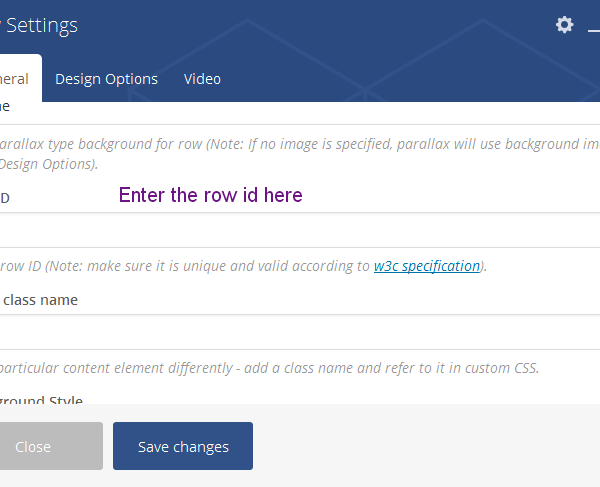Screen dimensions: 600x487
Task: Click the Extra class name label
Action: tap(40, 300)
